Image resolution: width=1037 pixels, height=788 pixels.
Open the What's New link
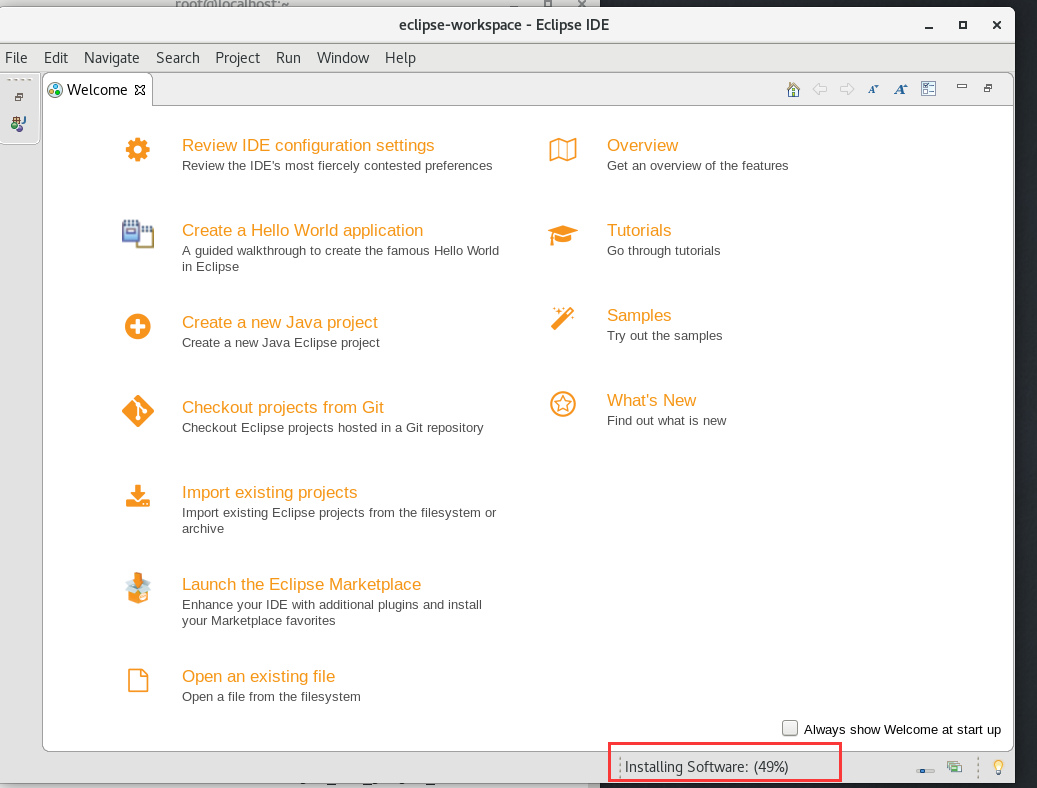651,400
